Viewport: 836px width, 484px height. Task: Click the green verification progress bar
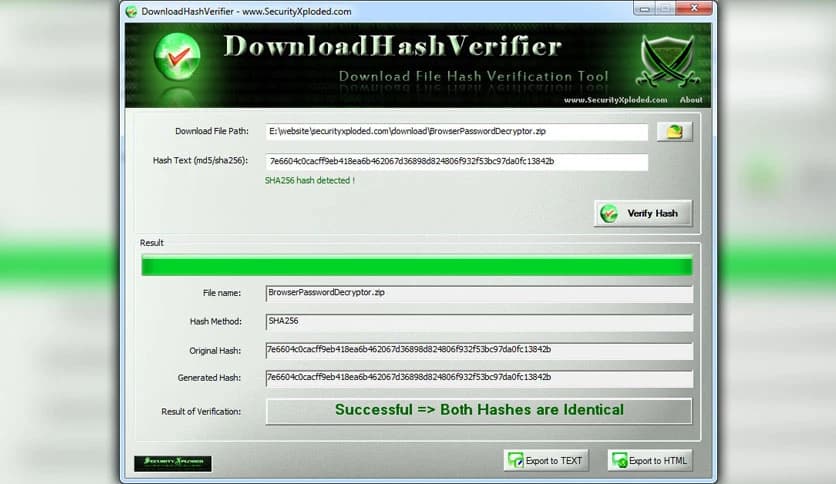(x=417, y=265)
